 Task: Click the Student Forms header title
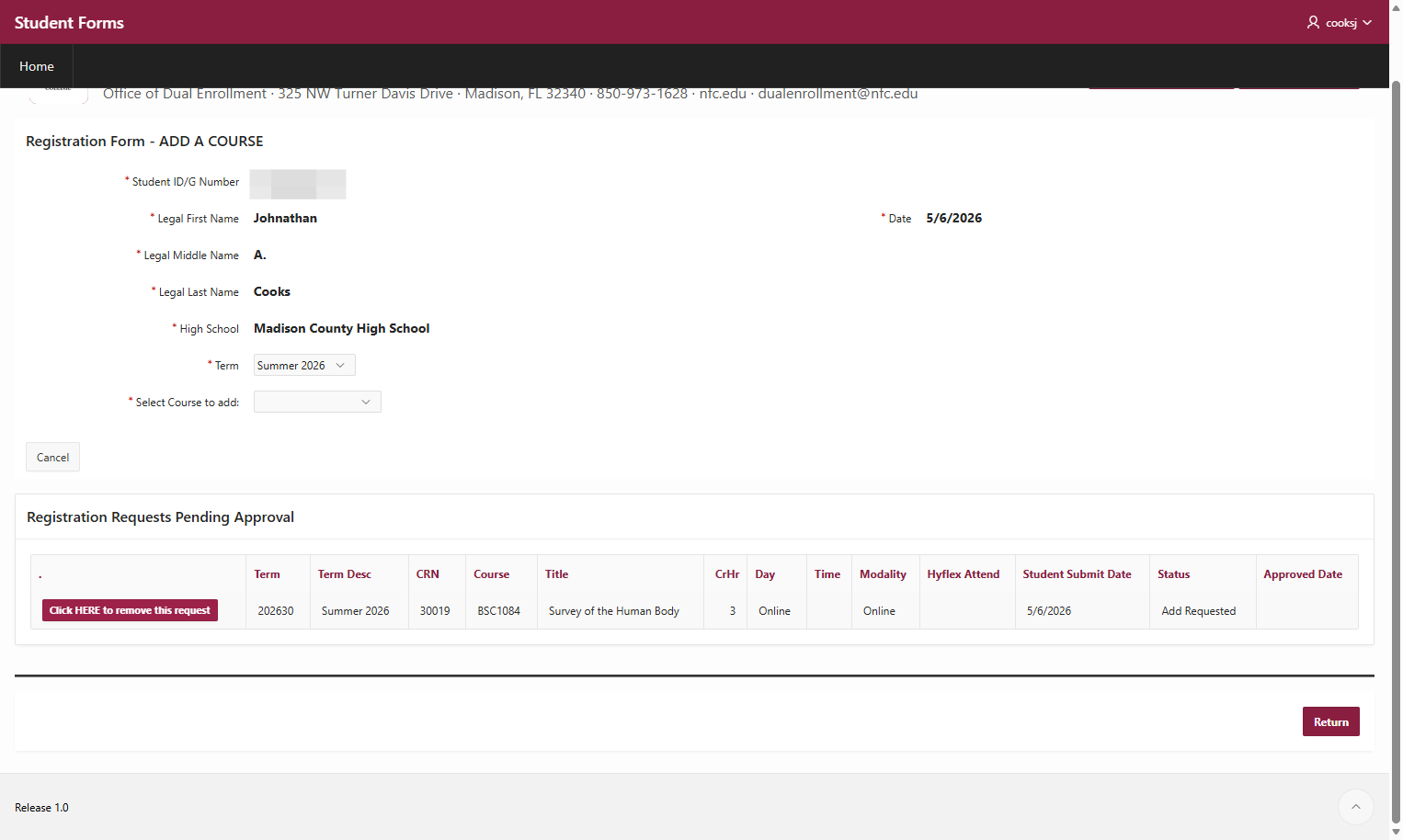click(x=69, y=23)
